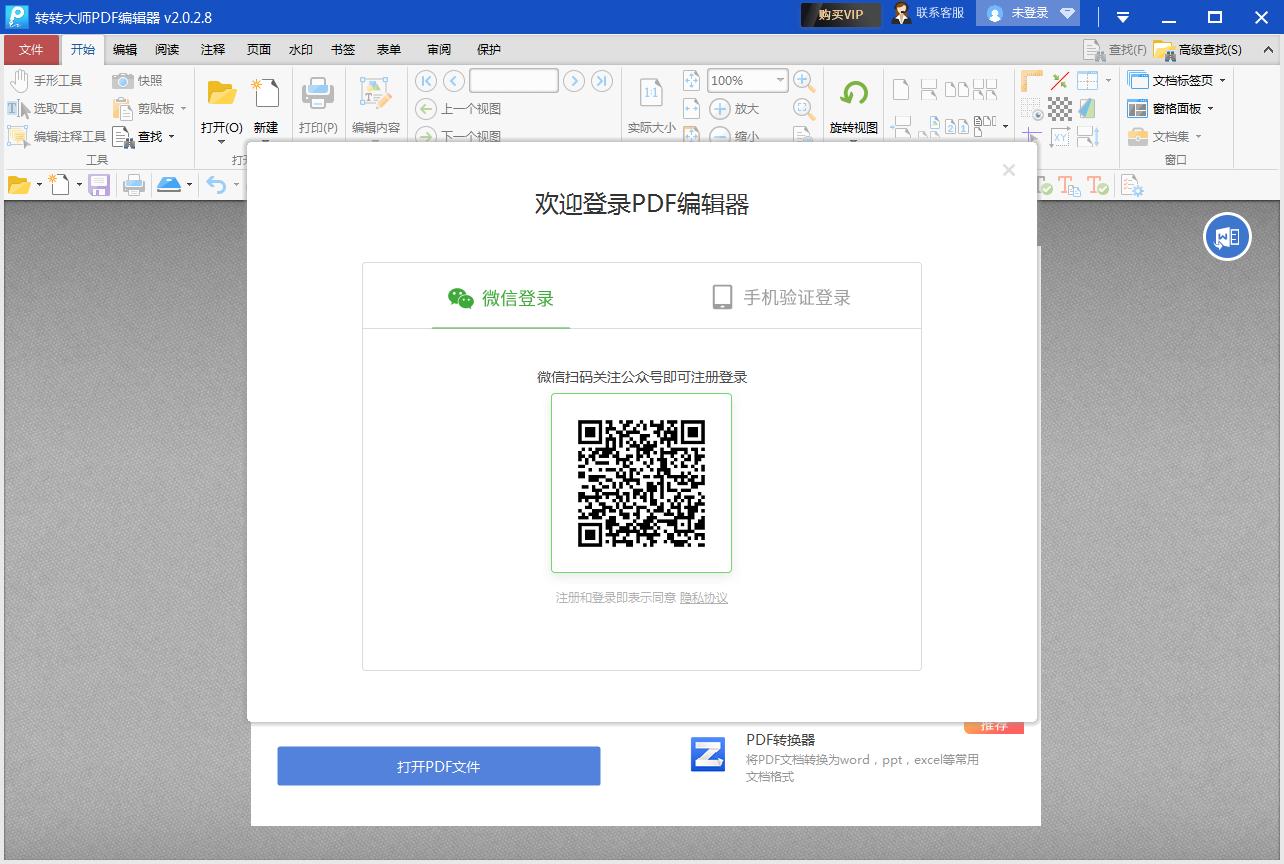Screen dimensions: 1284x864
Task: Choose two-page facing layout icon
Action: point(957,89)
